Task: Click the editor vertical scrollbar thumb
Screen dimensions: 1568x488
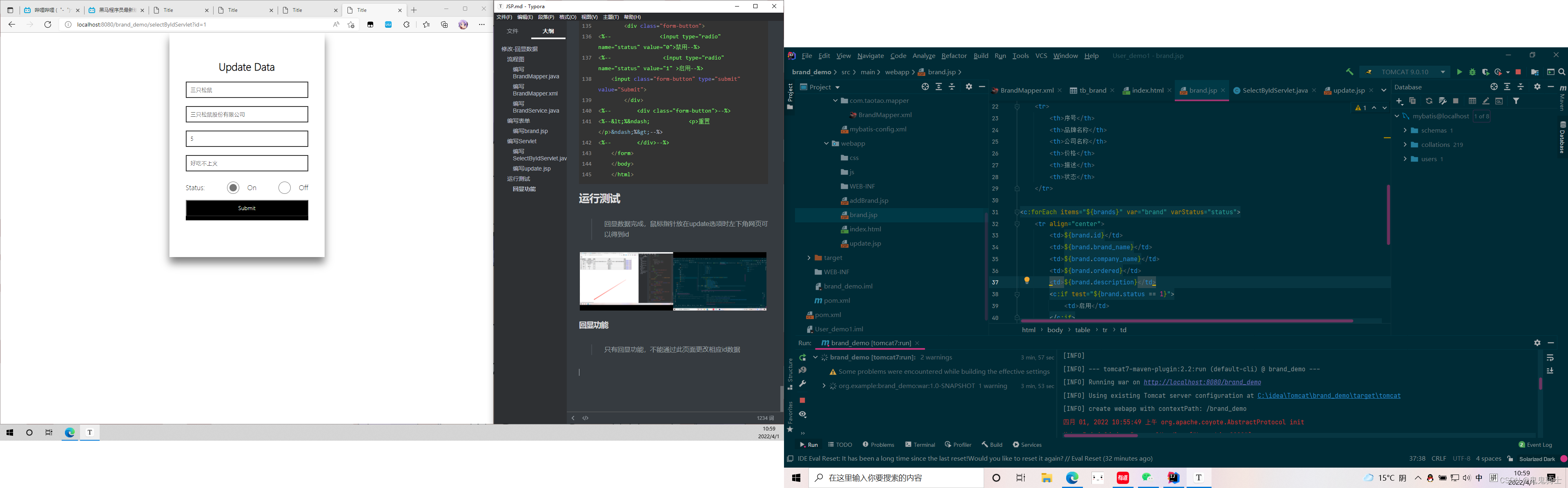Action: [1388, 215]
